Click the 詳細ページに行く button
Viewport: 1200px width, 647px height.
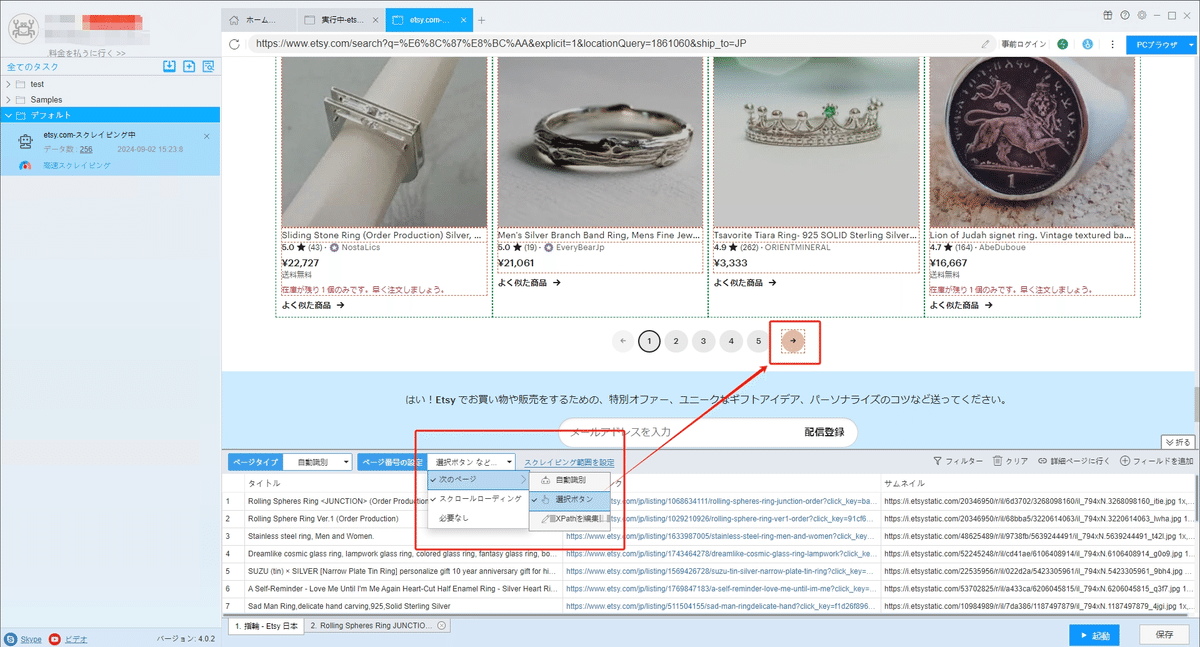1075,461
